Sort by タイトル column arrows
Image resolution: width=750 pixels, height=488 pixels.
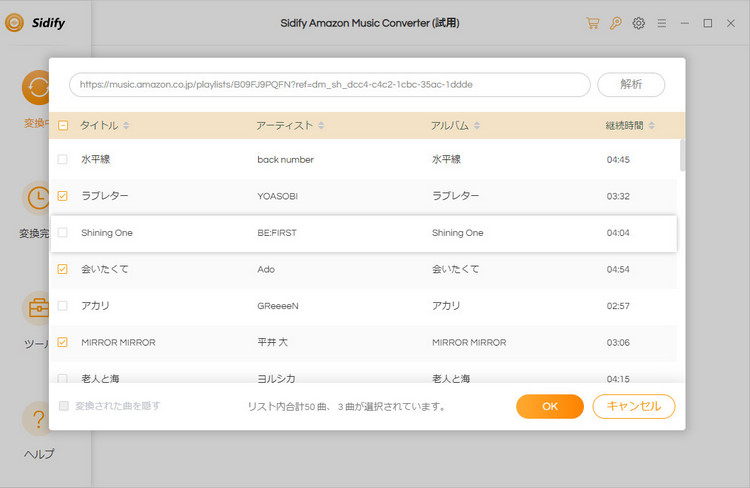pyautogui.click(x=126, y=125)
